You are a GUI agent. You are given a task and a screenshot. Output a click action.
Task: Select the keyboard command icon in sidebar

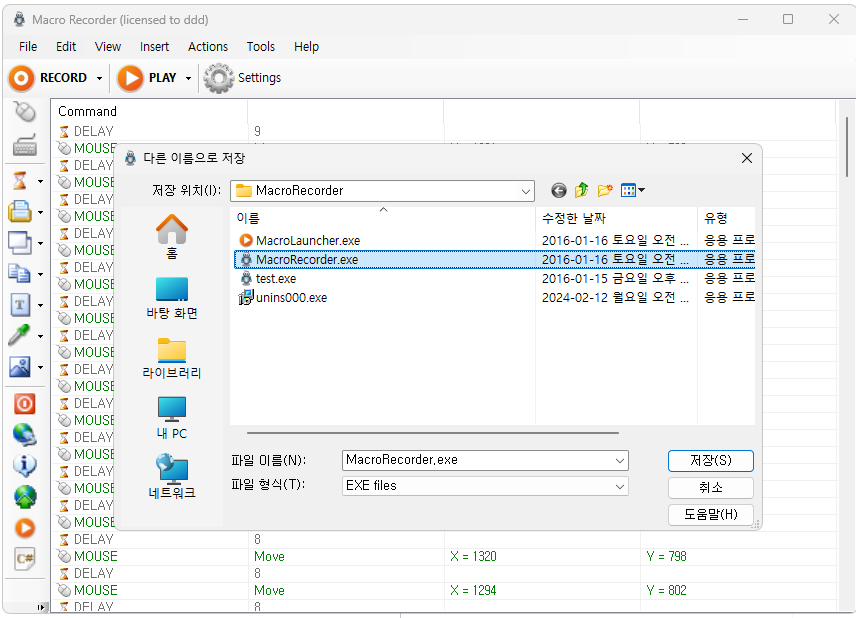tap(24, 146)
